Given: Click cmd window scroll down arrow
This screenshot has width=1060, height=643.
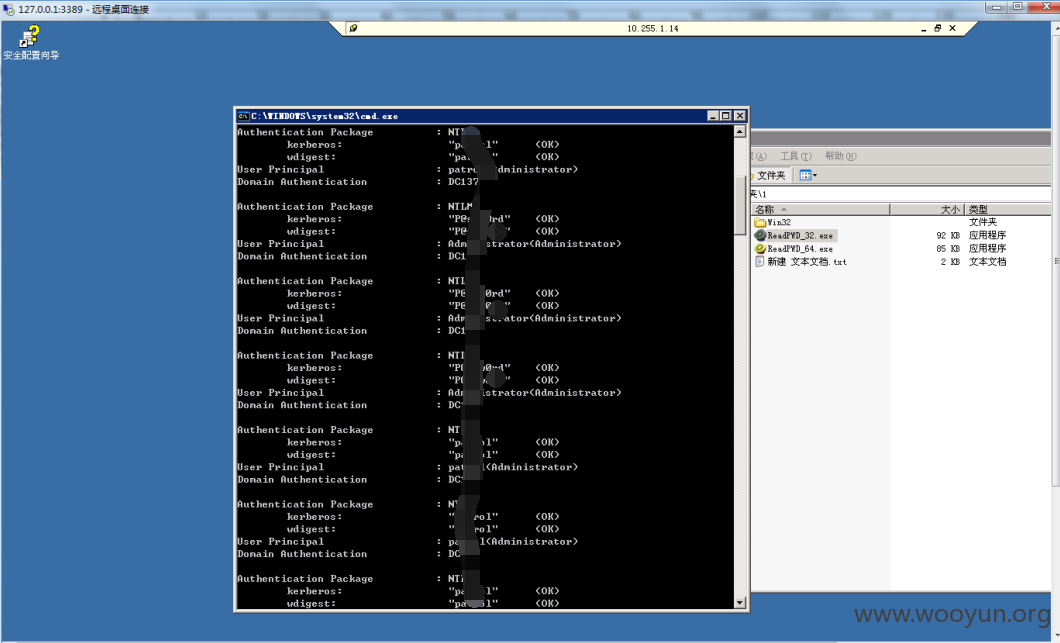Looking at the screenshot, I should (x=740, y=602).
